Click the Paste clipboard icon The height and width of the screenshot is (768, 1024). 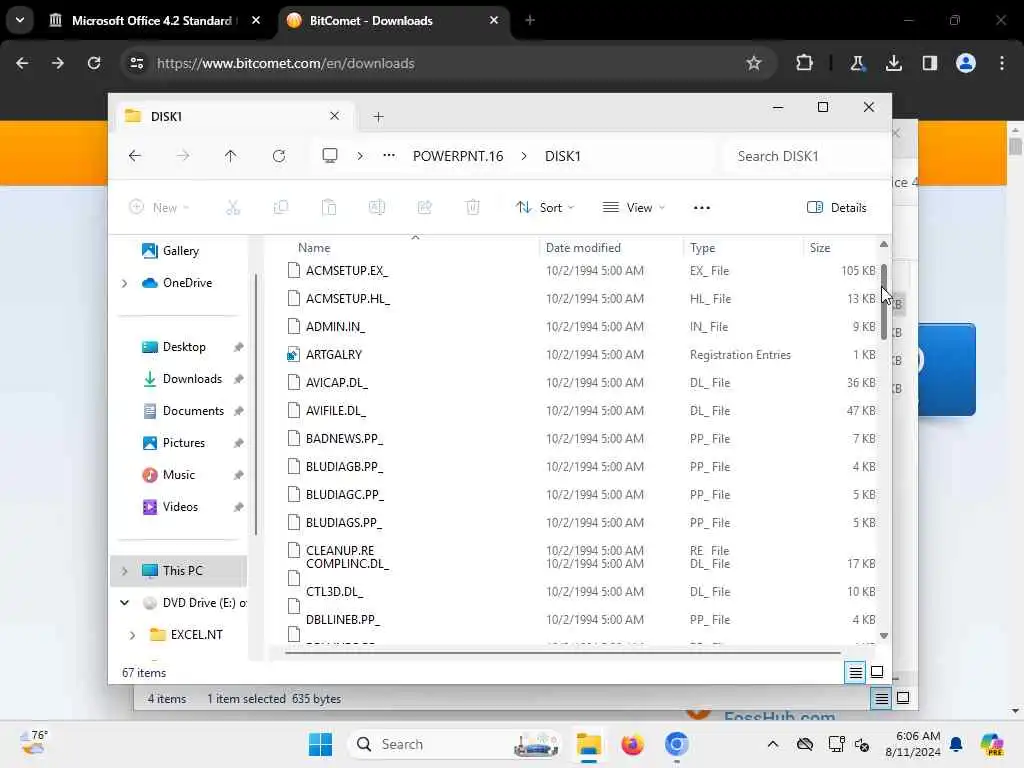pos(329,208)
